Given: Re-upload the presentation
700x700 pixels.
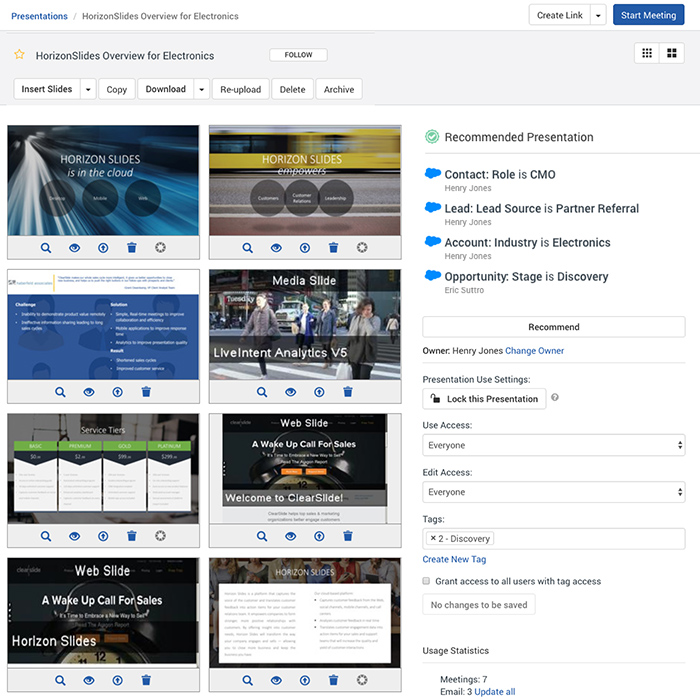Looking at the screenshot, I should coord(241,89).
